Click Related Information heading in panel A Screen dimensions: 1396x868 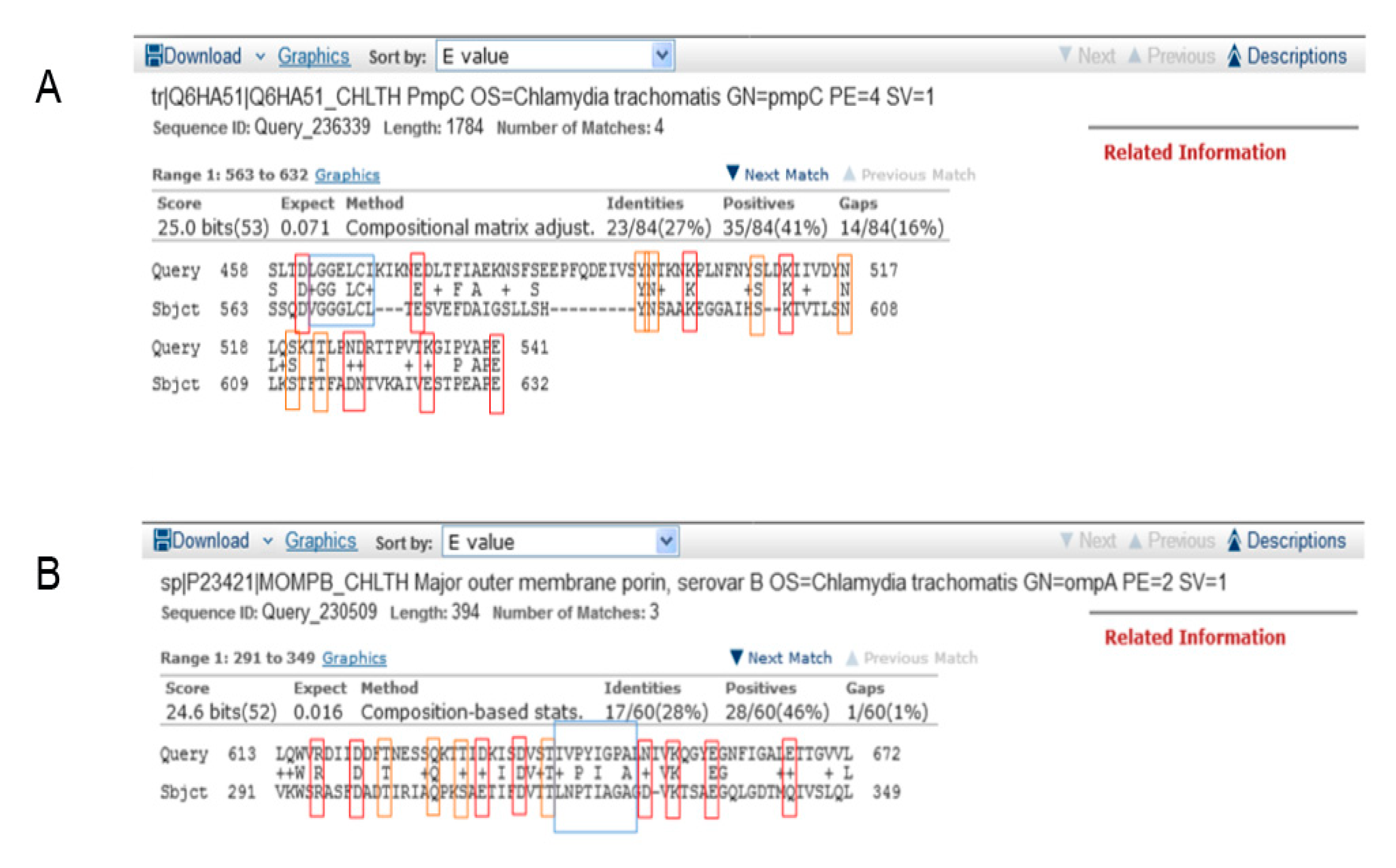(1195, 152)
